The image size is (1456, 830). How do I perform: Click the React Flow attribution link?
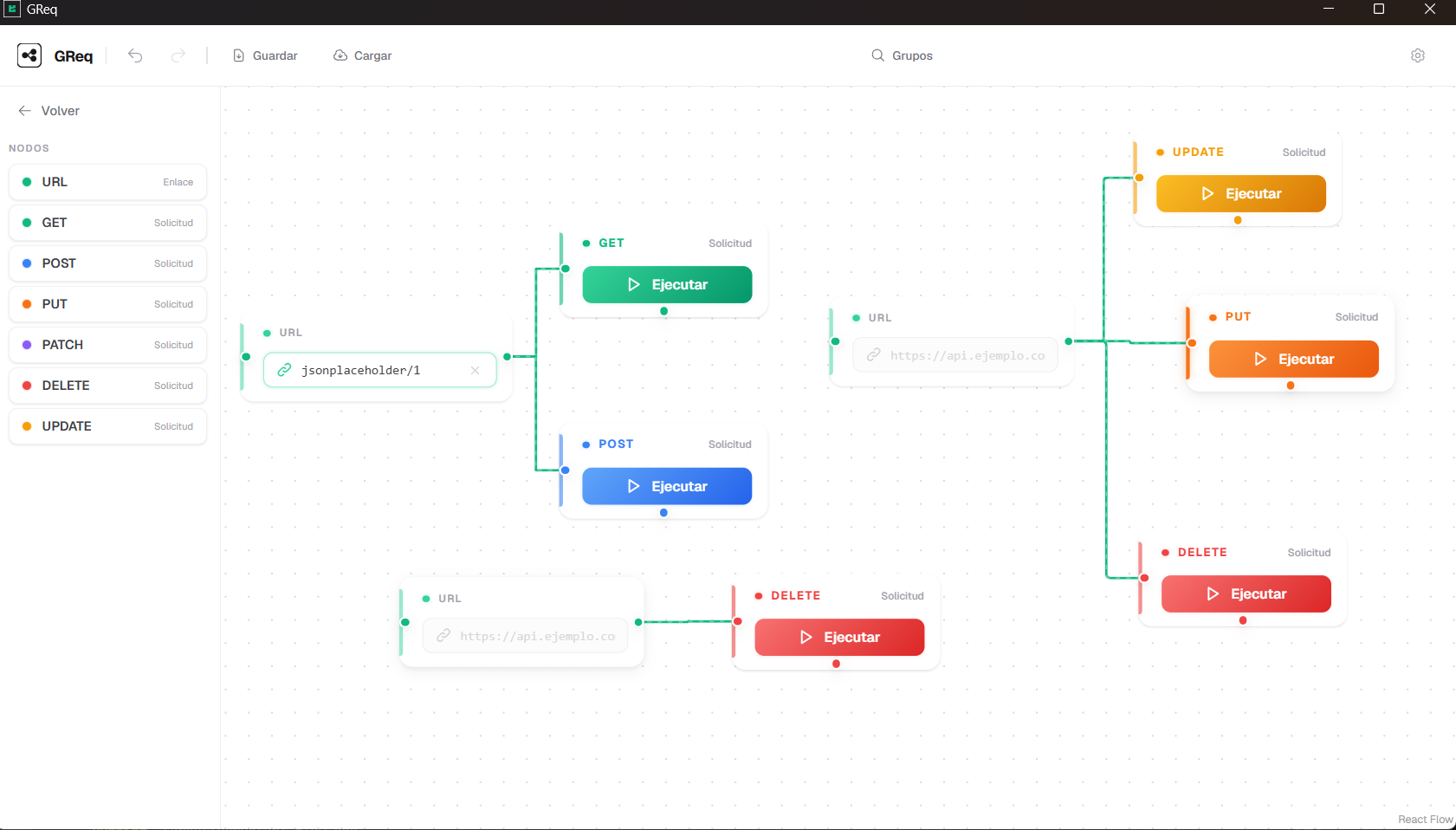click(x=1425, y=820)
